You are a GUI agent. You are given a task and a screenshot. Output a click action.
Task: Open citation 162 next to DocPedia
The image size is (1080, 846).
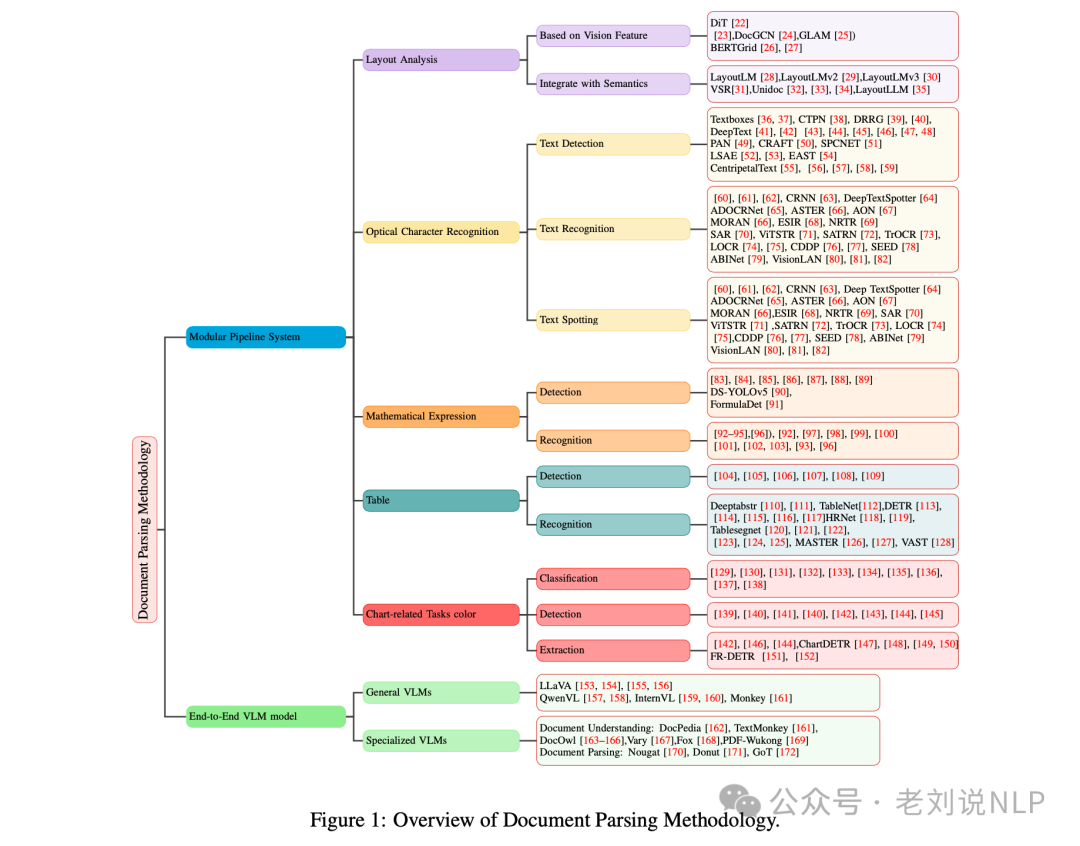[716, 728]
